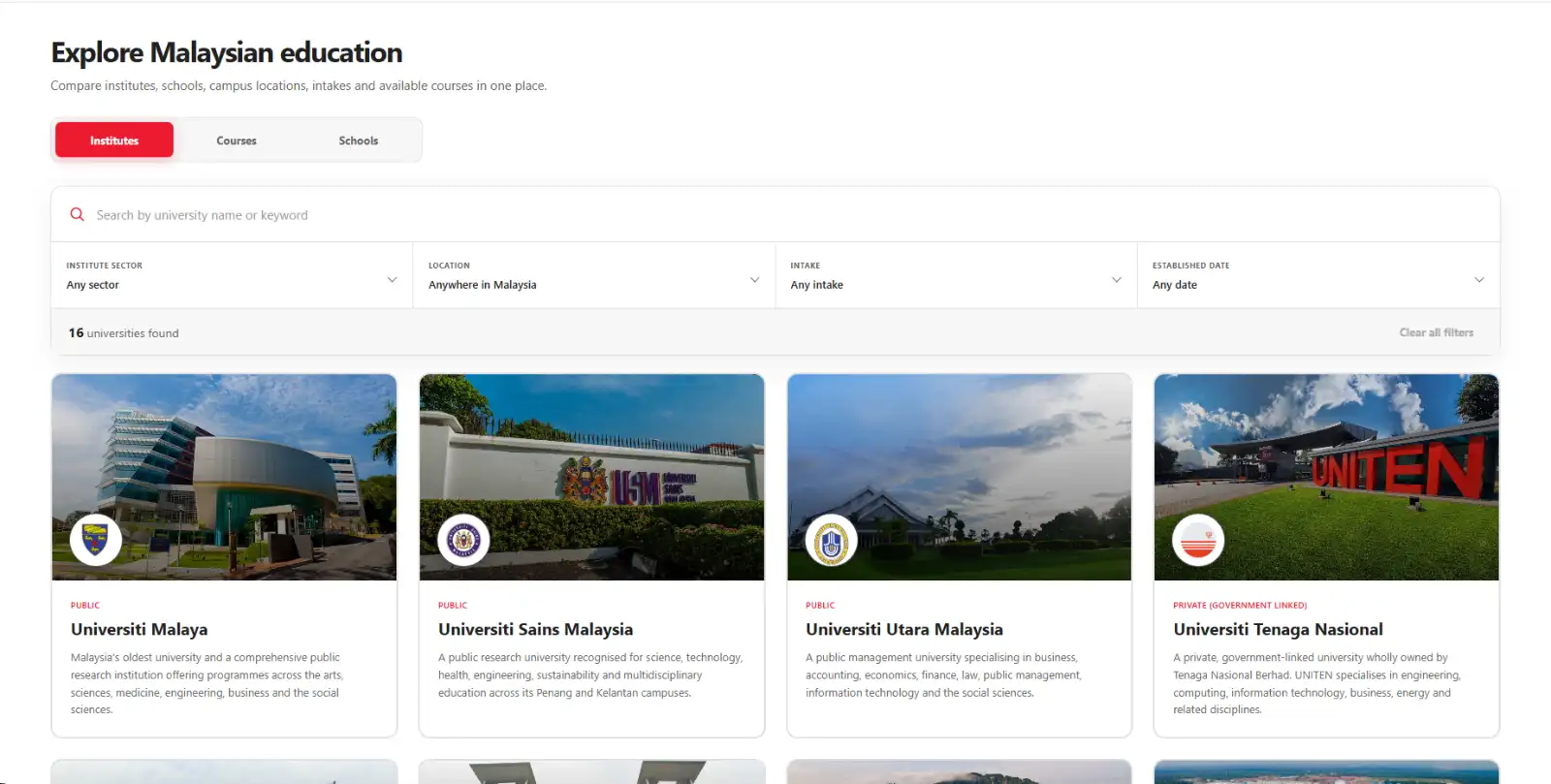The width and height of the screenshot is (1551, 784).
Task: Click the '16 universities found' count
Action: pos(123,332)
